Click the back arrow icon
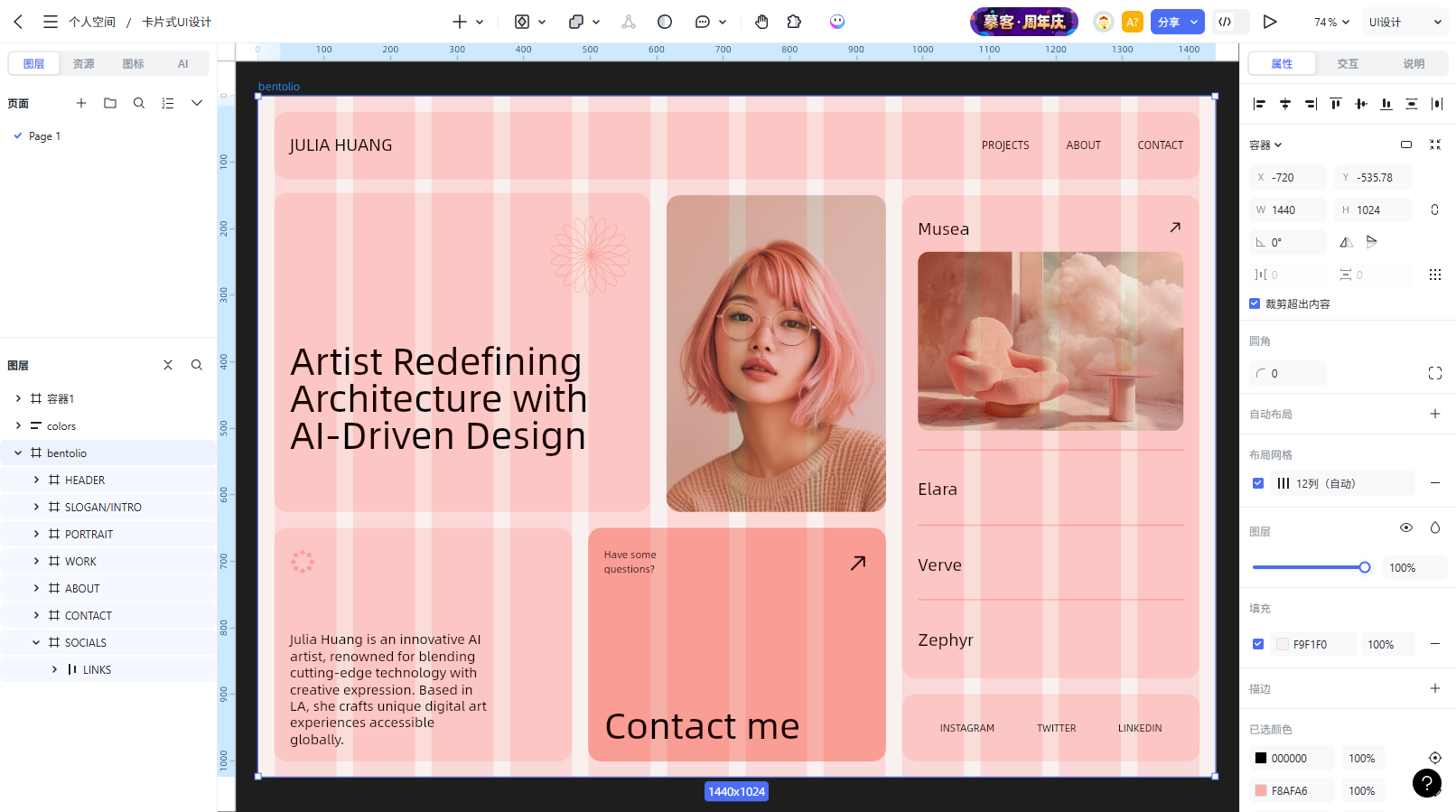1456x812 pixels. 18,22
